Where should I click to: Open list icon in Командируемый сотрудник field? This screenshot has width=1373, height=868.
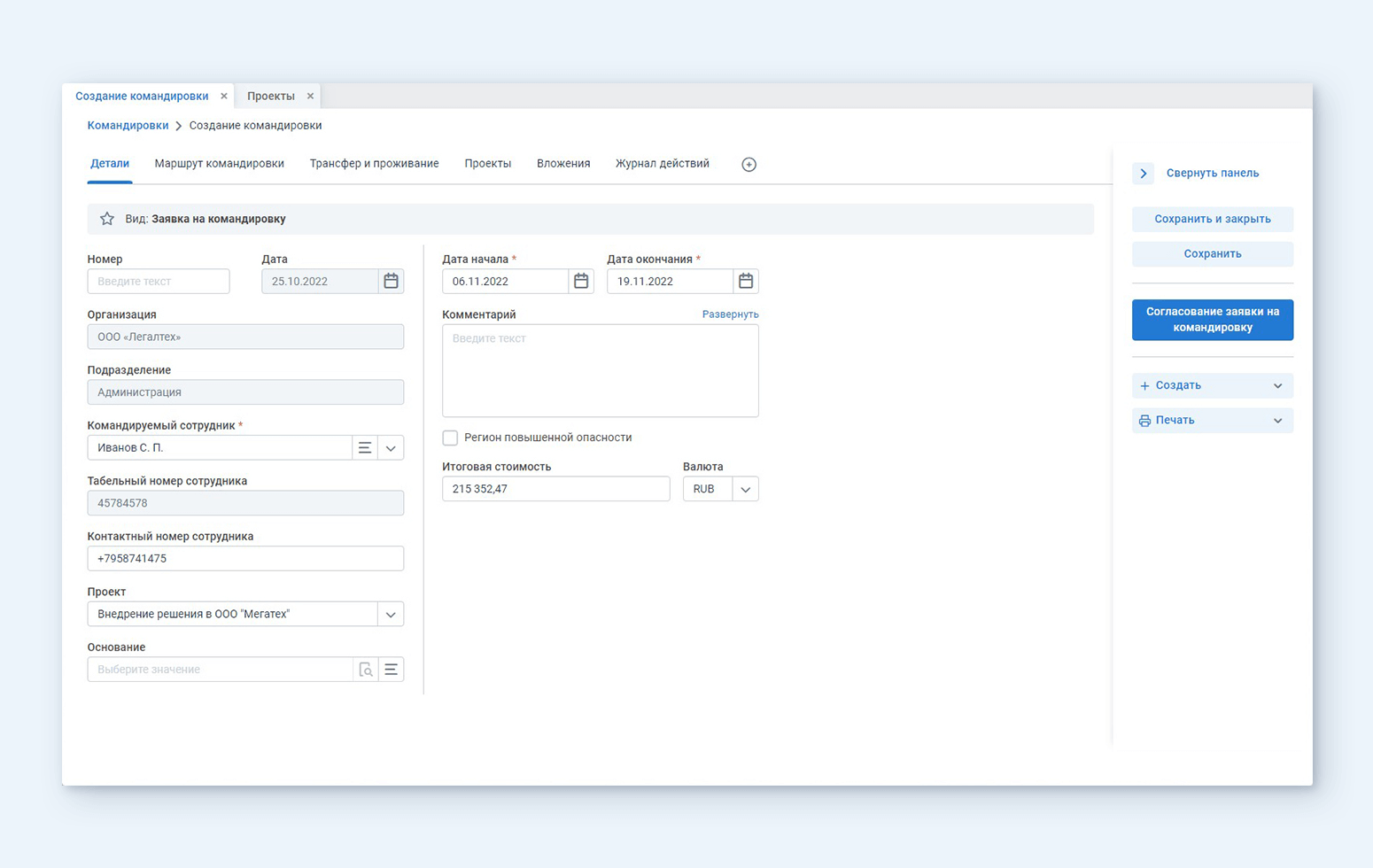coord(365,447)
